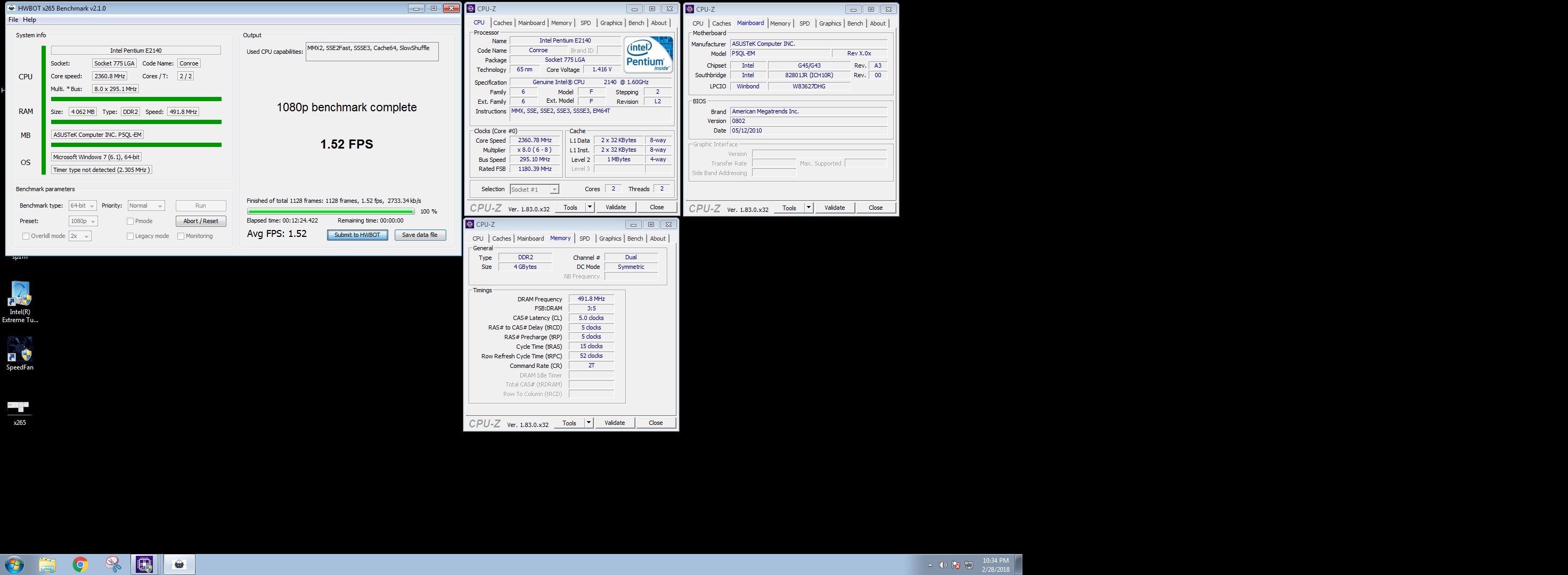Click the HWBOT x265 title bar icon
1568x575 pixels.
click(x=12, y=9)
